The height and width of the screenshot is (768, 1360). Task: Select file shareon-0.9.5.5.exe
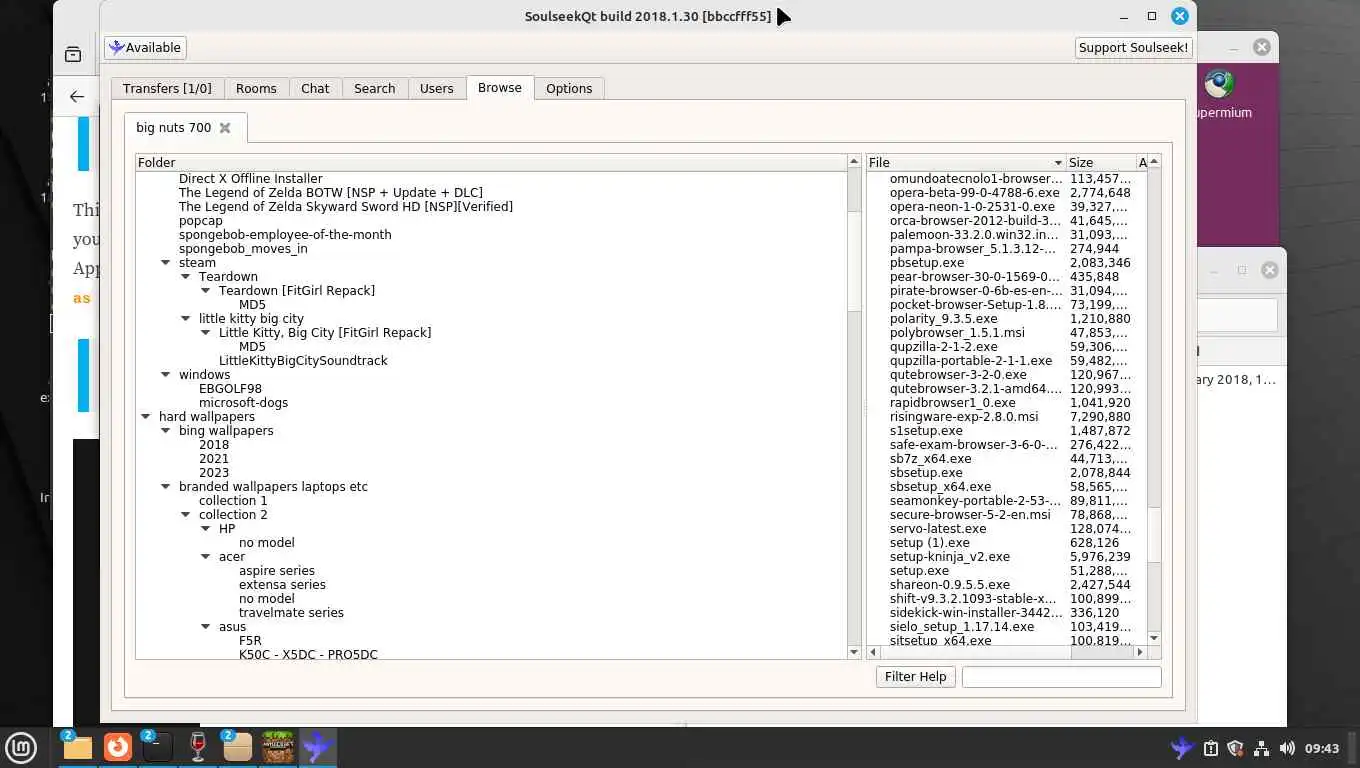tap(950, 585)
